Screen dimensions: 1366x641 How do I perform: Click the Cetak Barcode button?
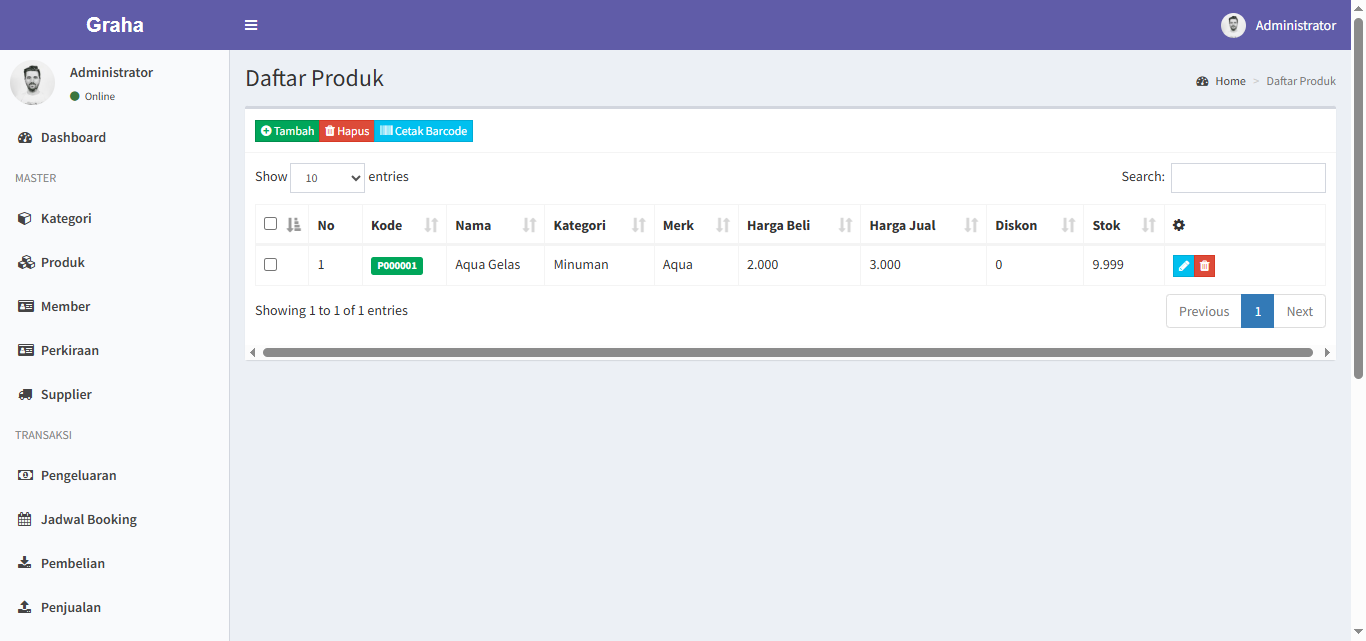[x=423, y=131]
